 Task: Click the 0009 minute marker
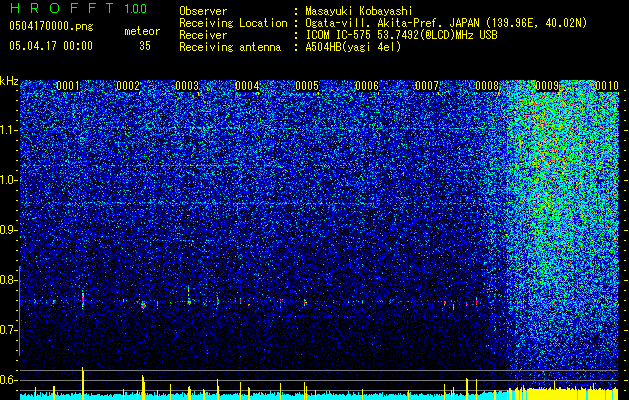tap(547, 86)
